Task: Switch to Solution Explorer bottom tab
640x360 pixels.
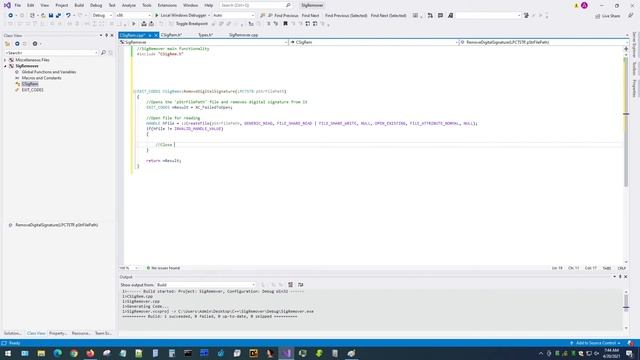Action: click(12, 333)
